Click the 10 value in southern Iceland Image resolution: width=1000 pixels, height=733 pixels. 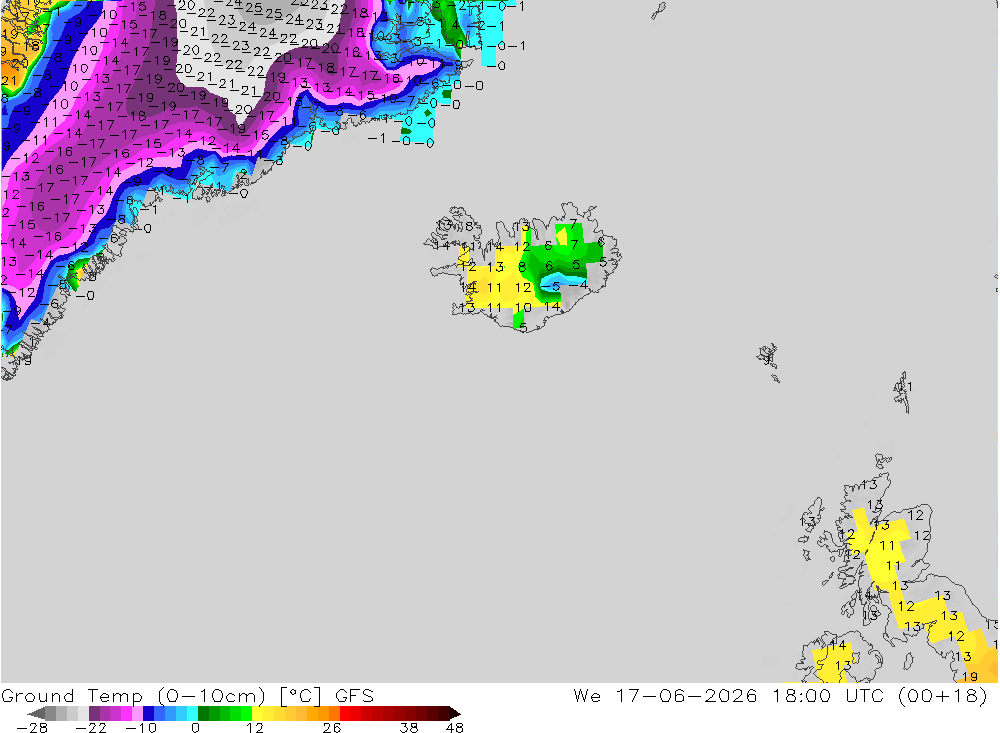(x=523, y=307)
